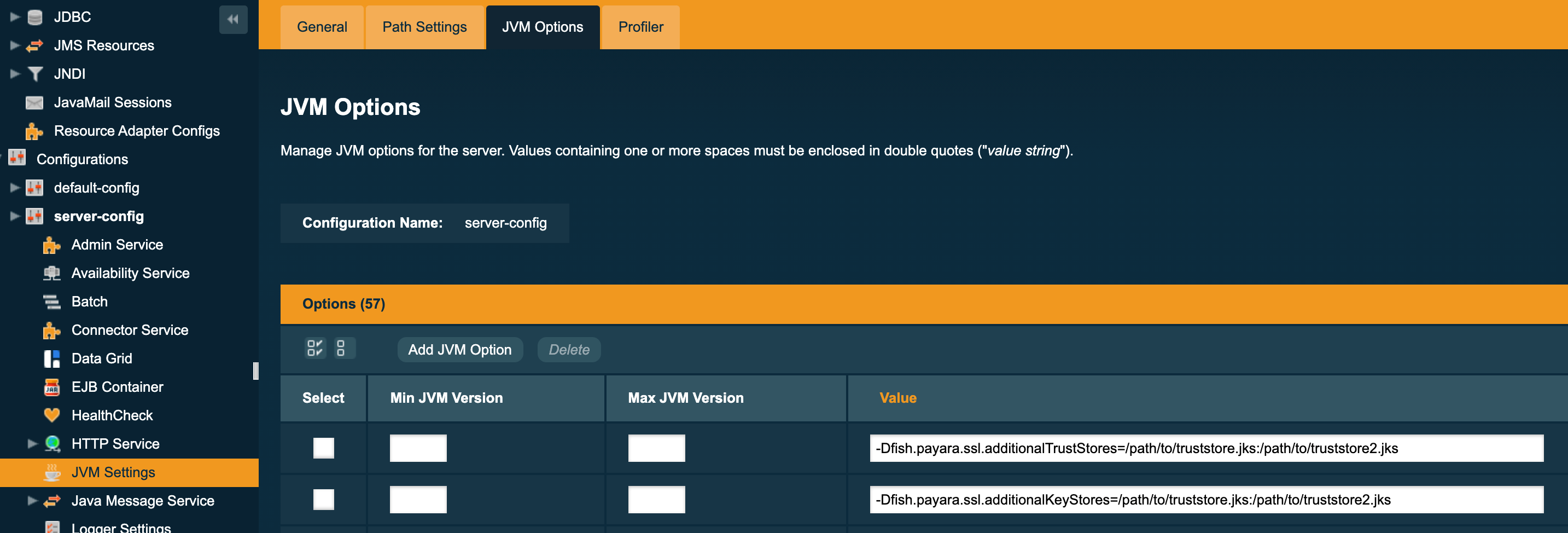This screenshot has width=1568, height=533.
Task: Open the Path Settings tab
Action: 424,27
